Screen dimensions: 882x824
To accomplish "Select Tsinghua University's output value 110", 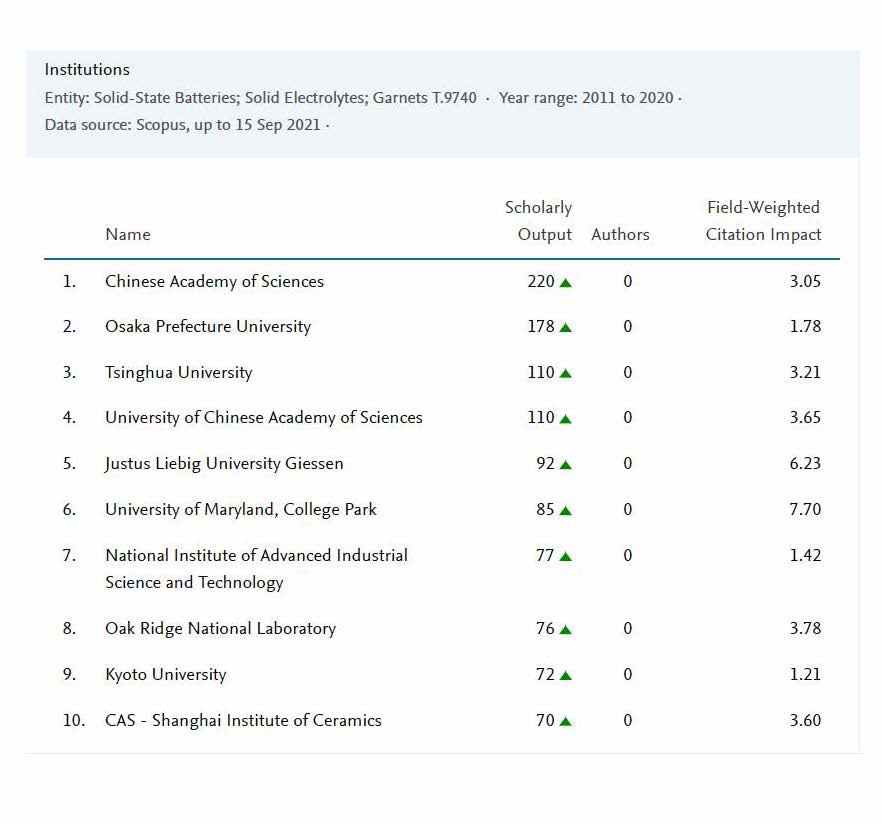I will 541,372.
